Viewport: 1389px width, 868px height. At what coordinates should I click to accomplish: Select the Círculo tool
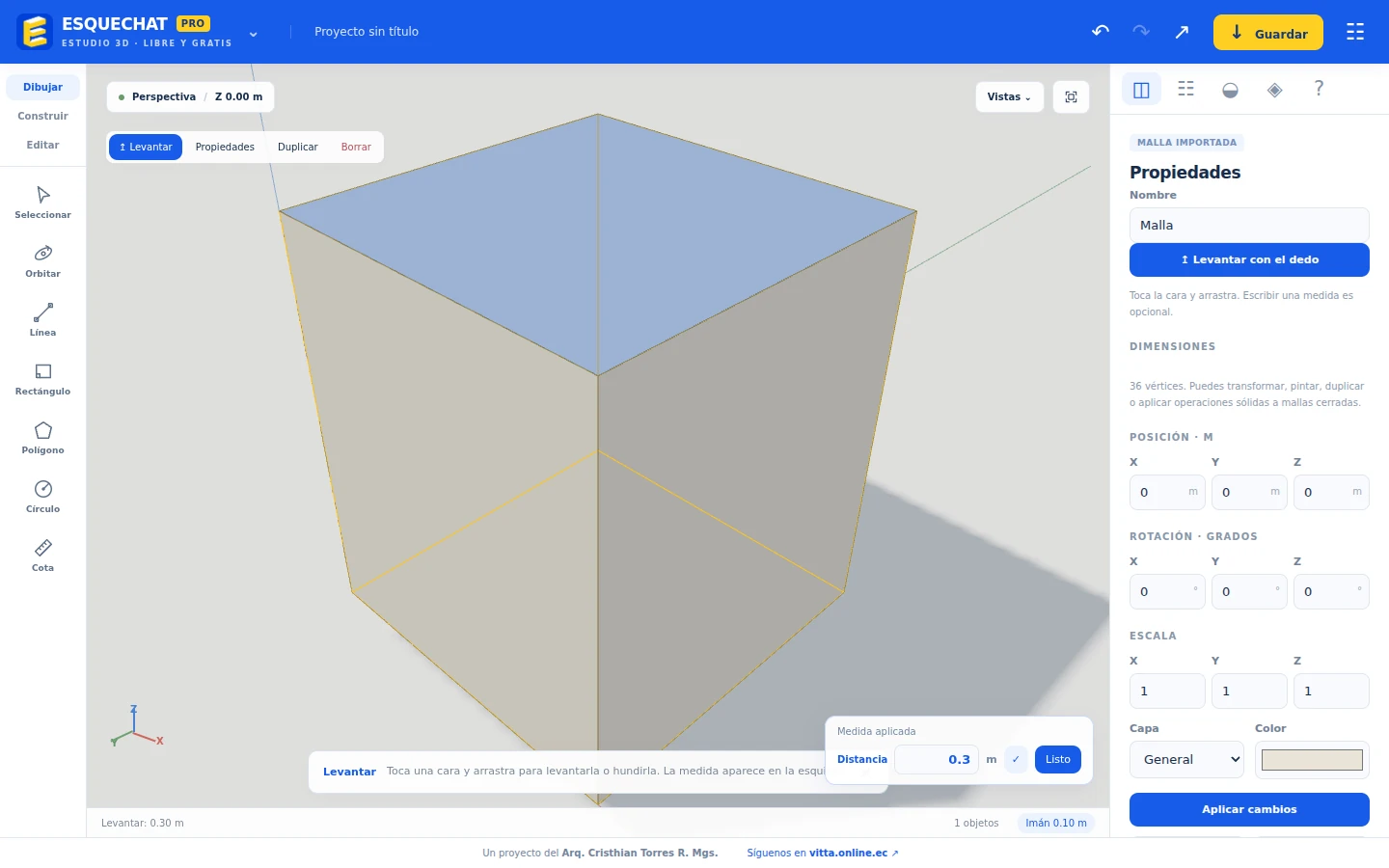42,497
